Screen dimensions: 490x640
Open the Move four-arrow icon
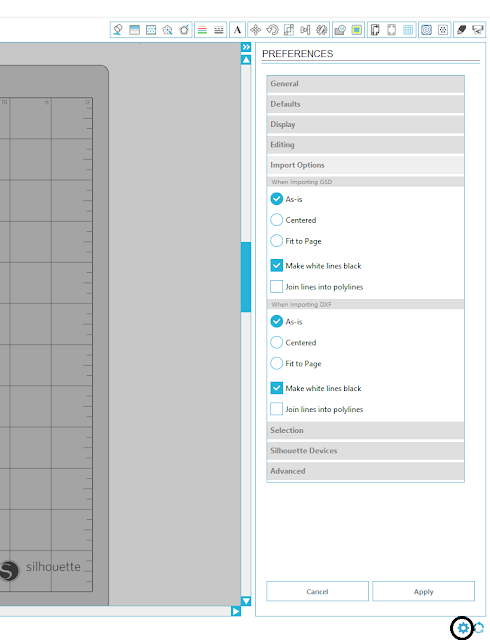click(x=256, y=30)
